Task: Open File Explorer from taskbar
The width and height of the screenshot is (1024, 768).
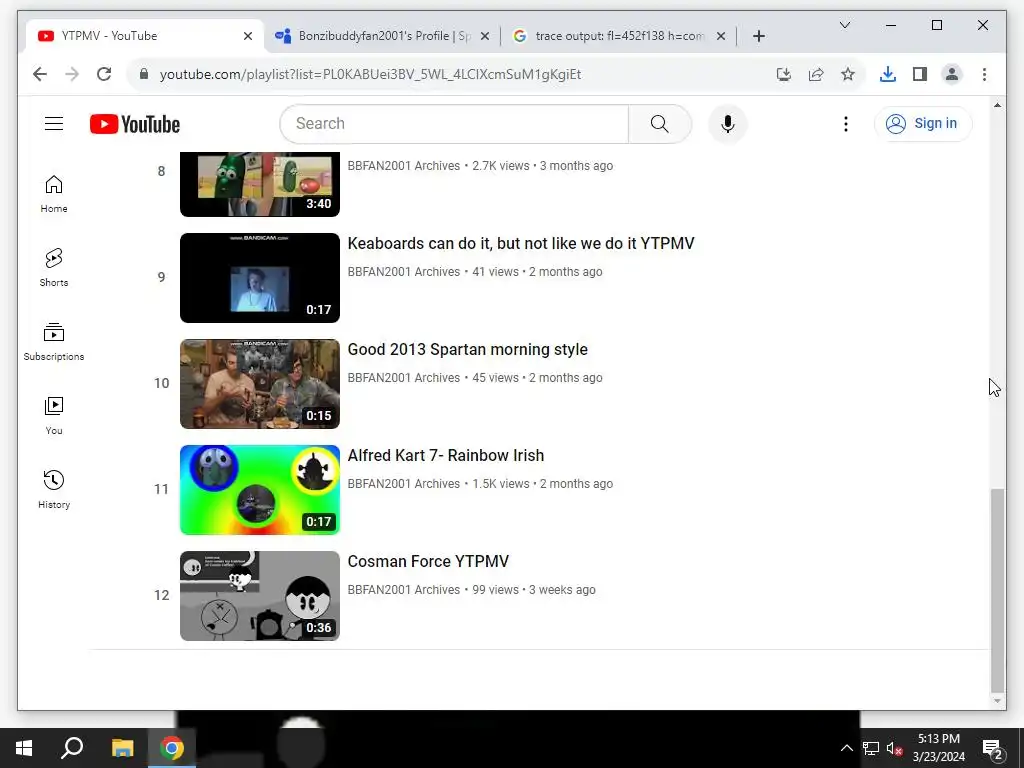Action: (122, 748)
